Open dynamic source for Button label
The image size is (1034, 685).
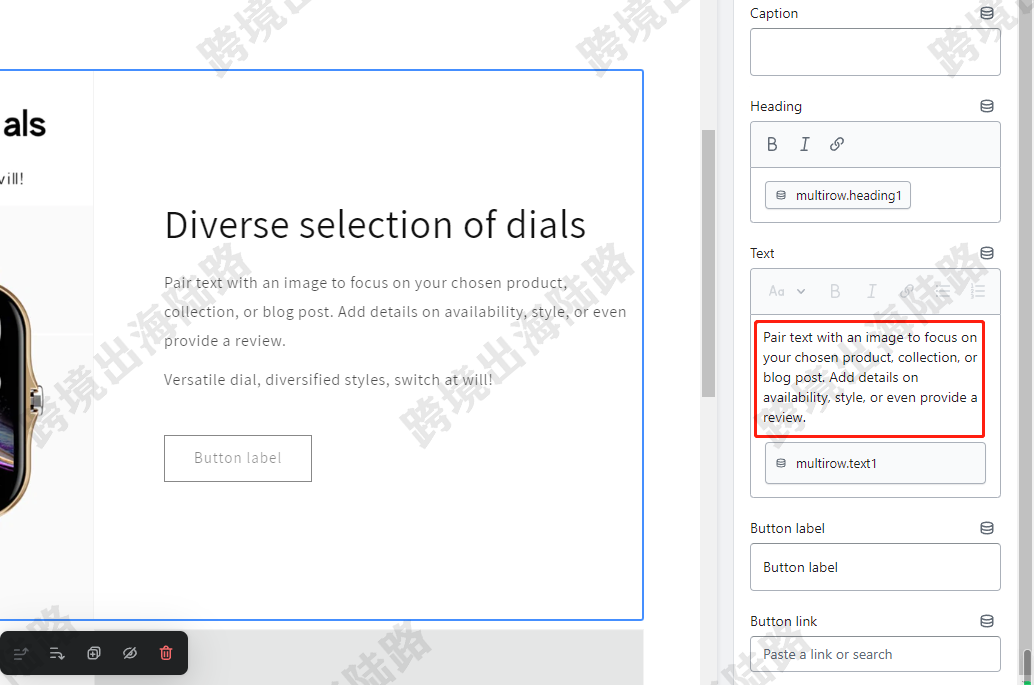pyautogui.click(x=987, y=528)
